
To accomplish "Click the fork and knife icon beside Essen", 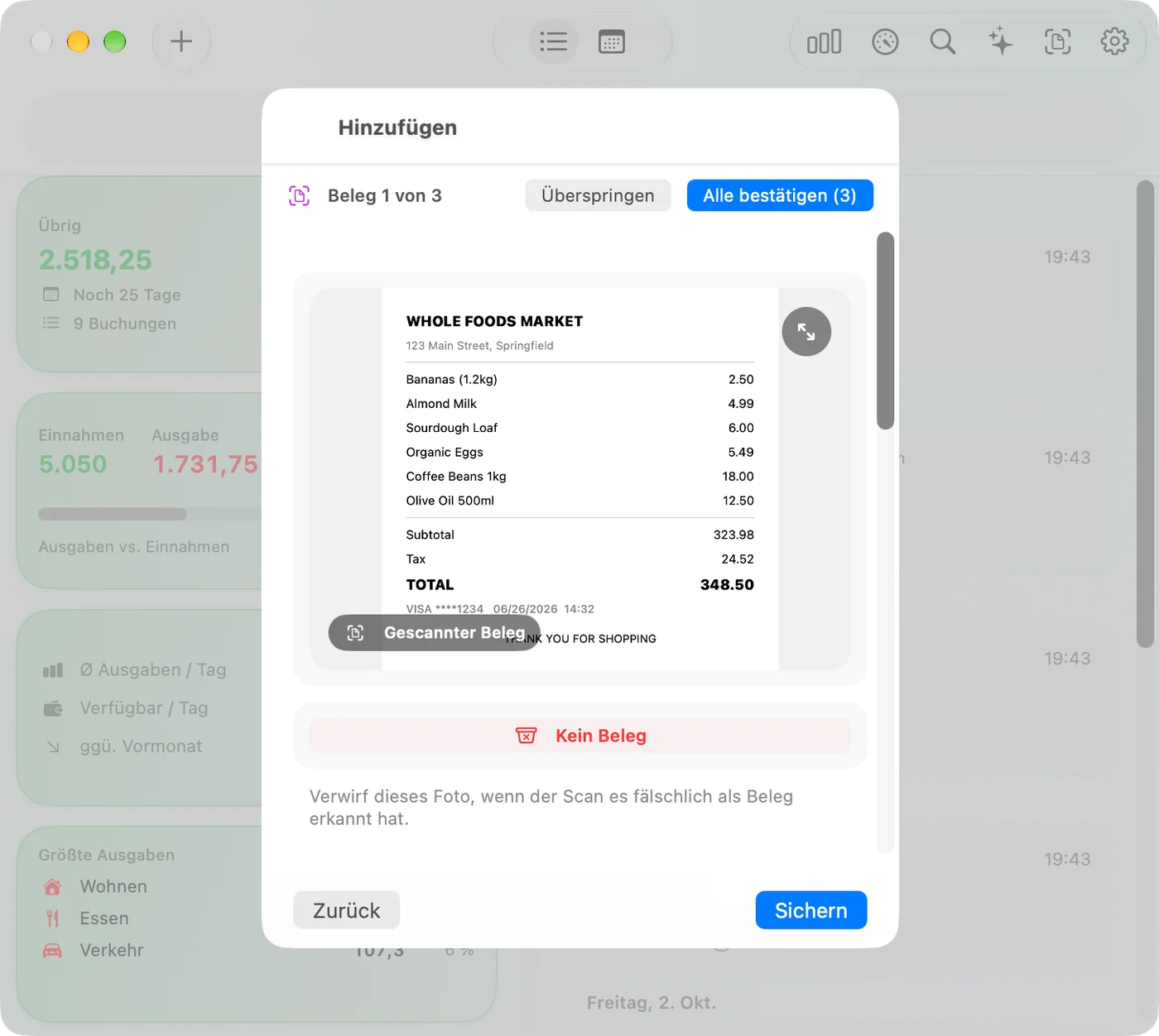I will pyautogui.click(x=52, y=918).
